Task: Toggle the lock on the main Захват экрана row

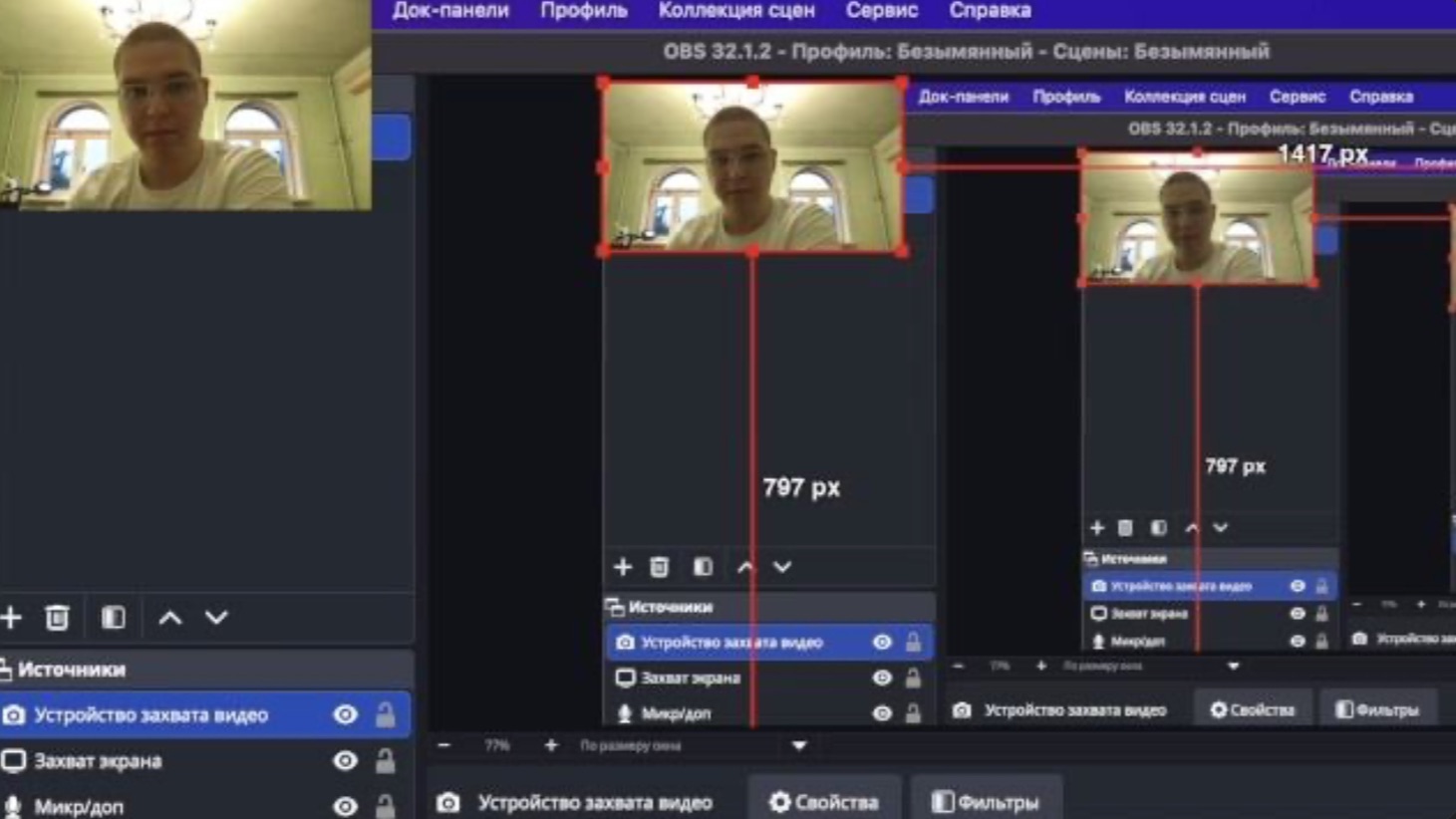Action: pos(385,760)
